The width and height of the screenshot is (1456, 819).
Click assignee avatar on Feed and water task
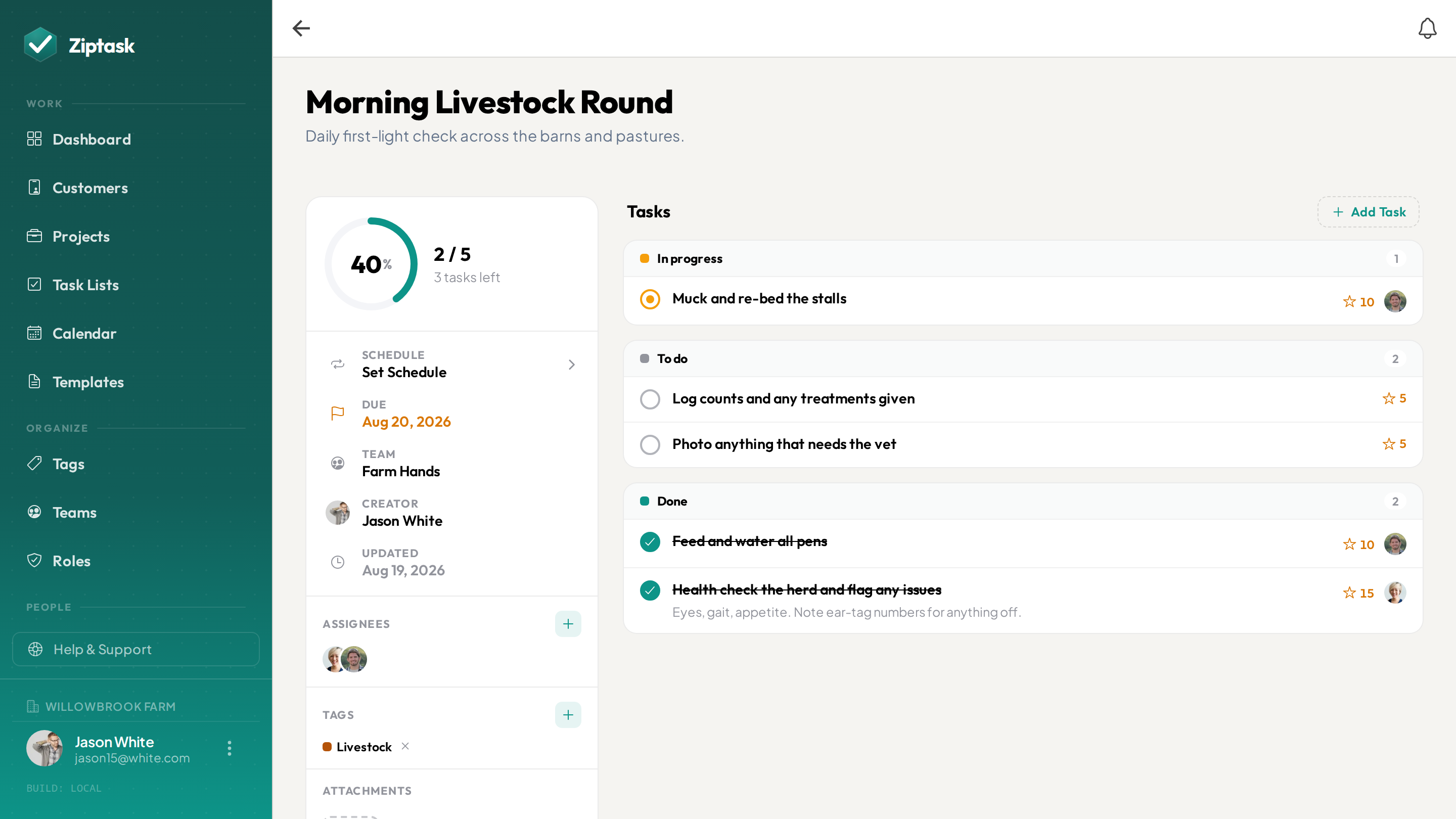[1395, 544]
